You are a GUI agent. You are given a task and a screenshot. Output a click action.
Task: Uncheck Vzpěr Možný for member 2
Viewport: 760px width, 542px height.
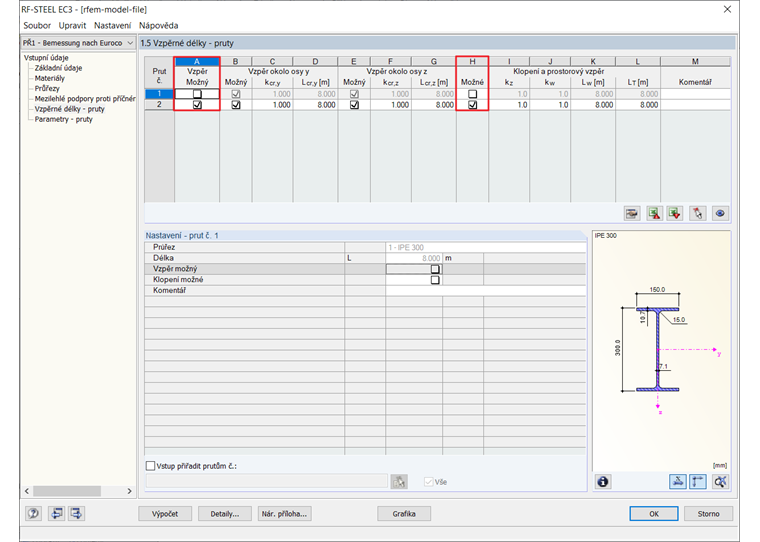click(x=197, y=105)
